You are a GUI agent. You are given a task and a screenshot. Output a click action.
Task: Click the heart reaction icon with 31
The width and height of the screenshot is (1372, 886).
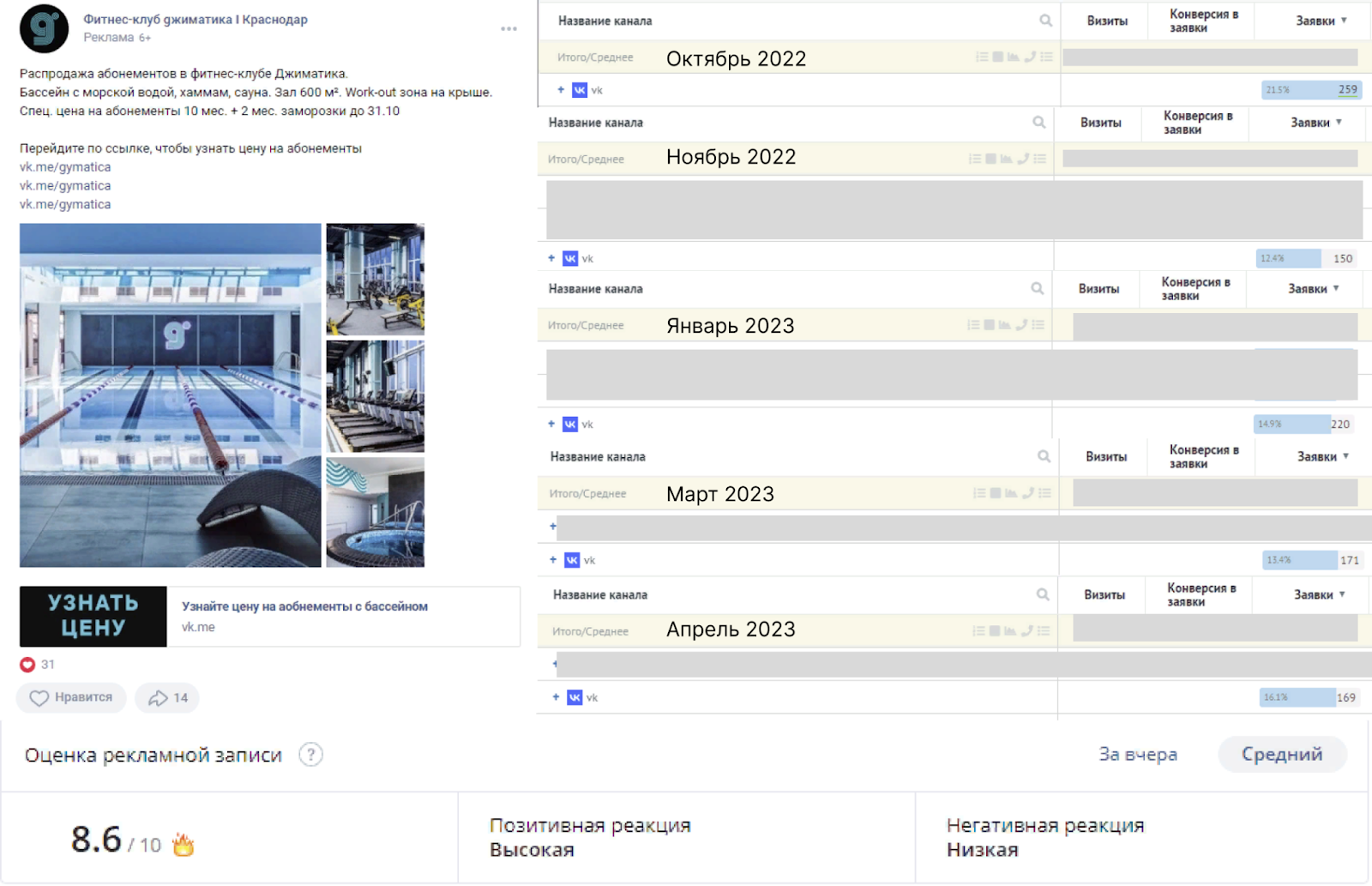click(x=27, y=664)
